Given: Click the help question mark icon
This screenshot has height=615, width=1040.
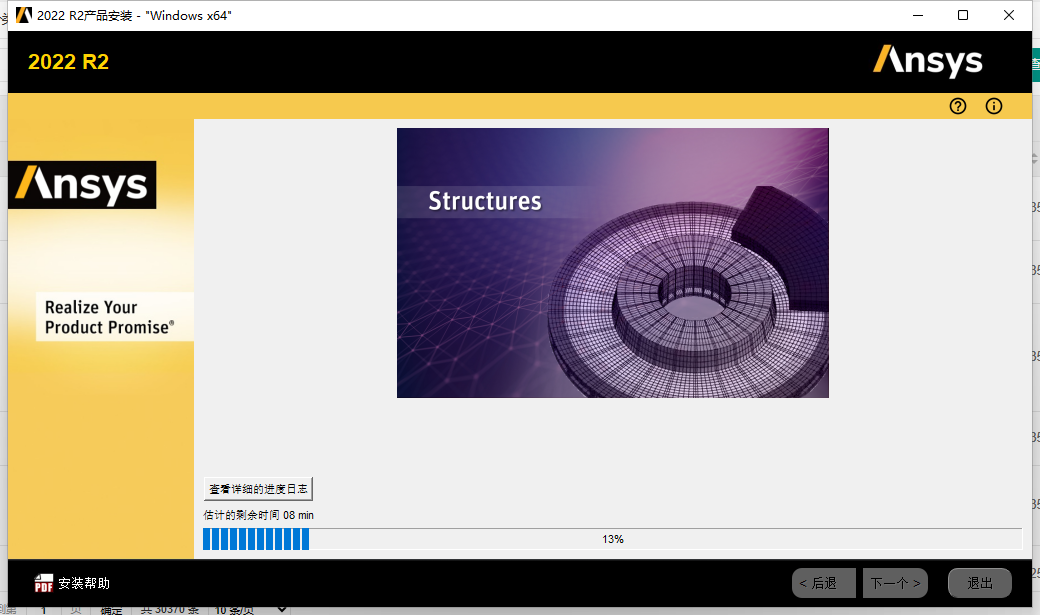Looking at the screenshot, I should pyautogui.click(x=957, y=106).
